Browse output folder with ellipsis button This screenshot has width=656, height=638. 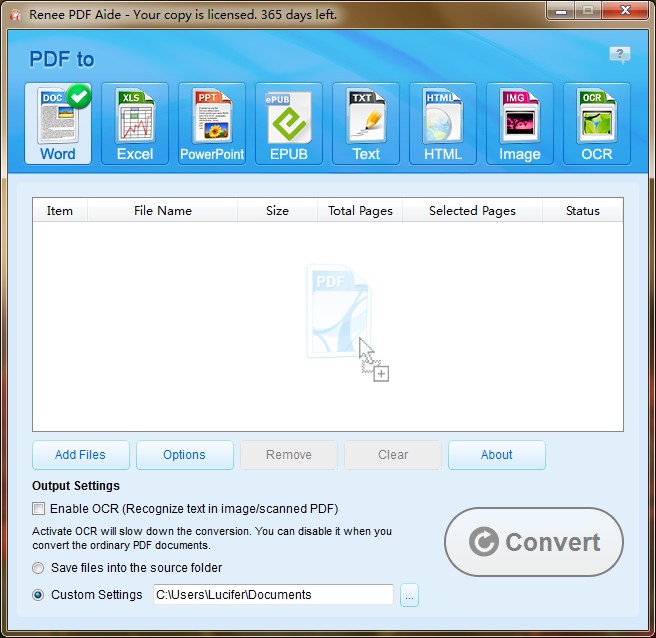point(410,595)
